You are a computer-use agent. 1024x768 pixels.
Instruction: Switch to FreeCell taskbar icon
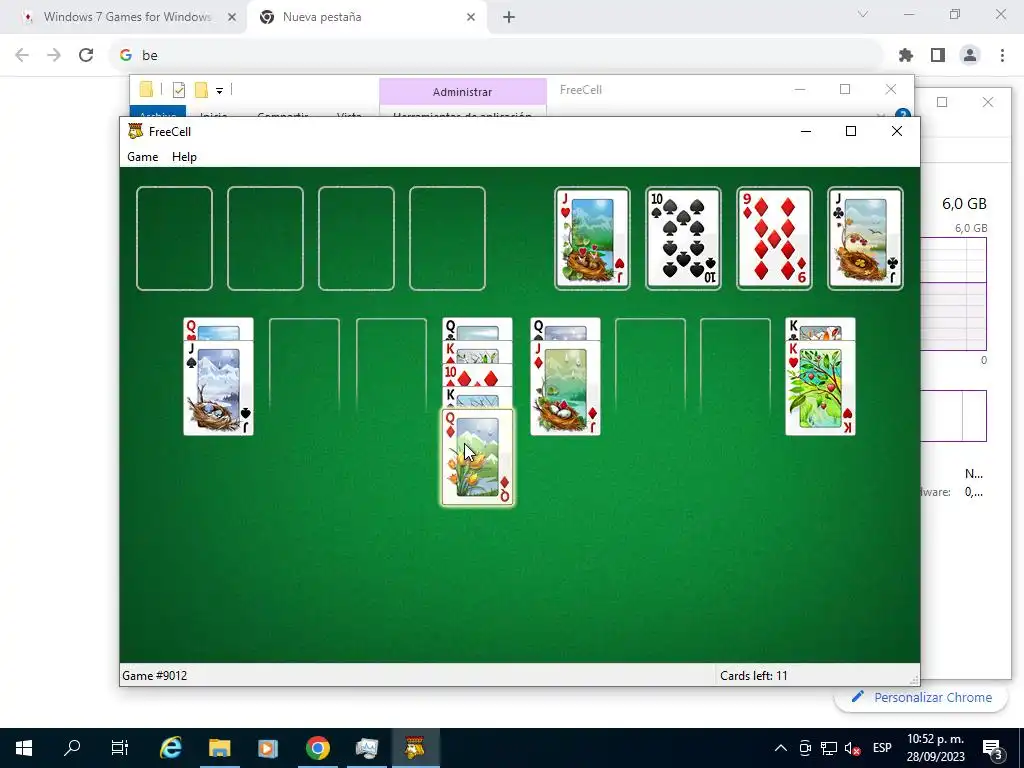pyautogui.click(x=415, y=748)
